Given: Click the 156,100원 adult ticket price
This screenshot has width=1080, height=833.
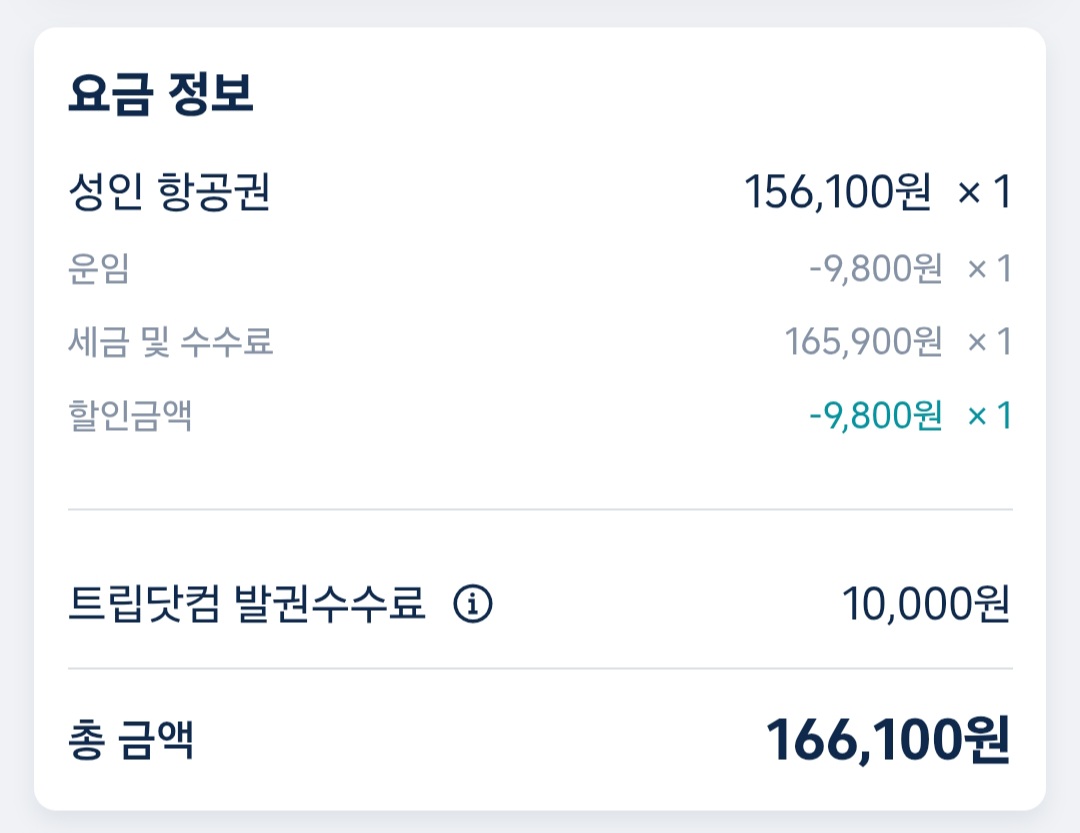Looking at the screenshot, I should (838, 192).
